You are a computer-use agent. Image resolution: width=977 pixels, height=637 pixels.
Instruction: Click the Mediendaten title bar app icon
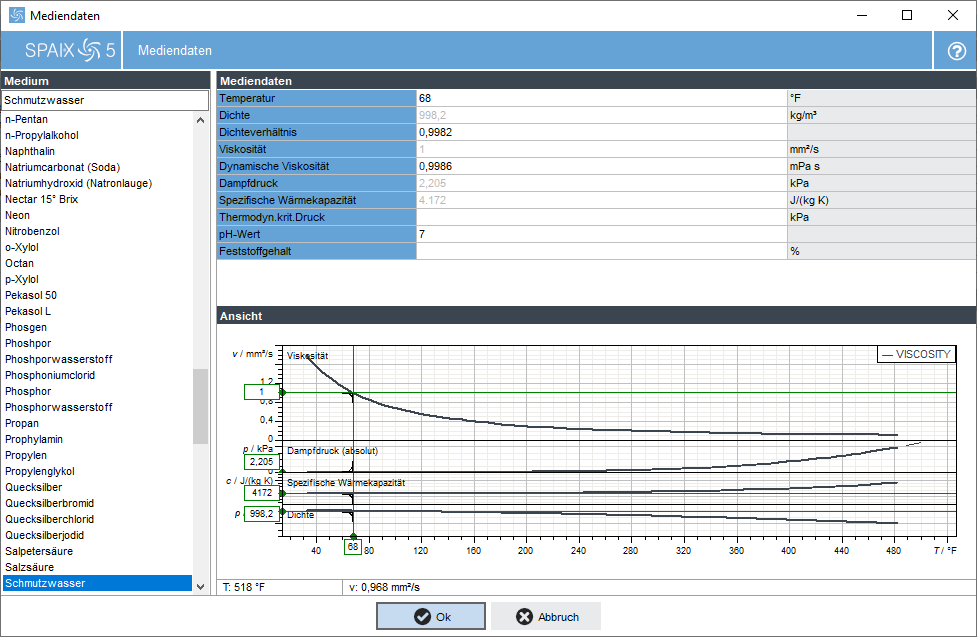pyautogui.click(x=17, y=15)
